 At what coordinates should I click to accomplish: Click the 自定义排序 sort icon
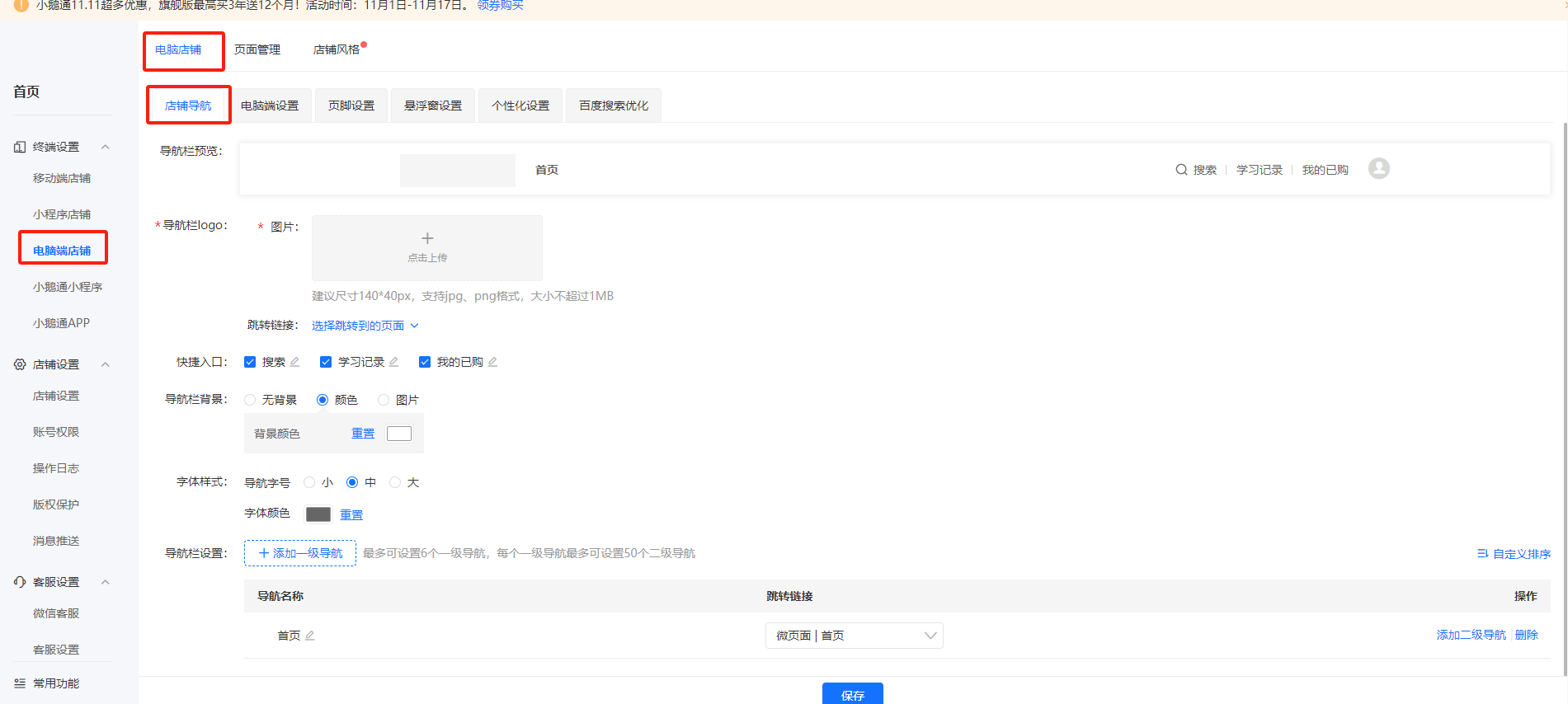pos(1482,554)
